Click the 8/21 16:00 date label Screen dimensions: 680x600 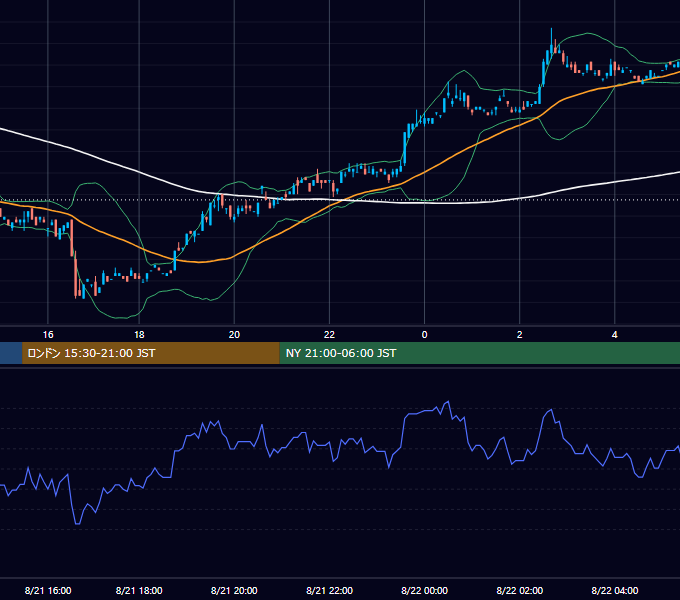click(x=48, y=590)
